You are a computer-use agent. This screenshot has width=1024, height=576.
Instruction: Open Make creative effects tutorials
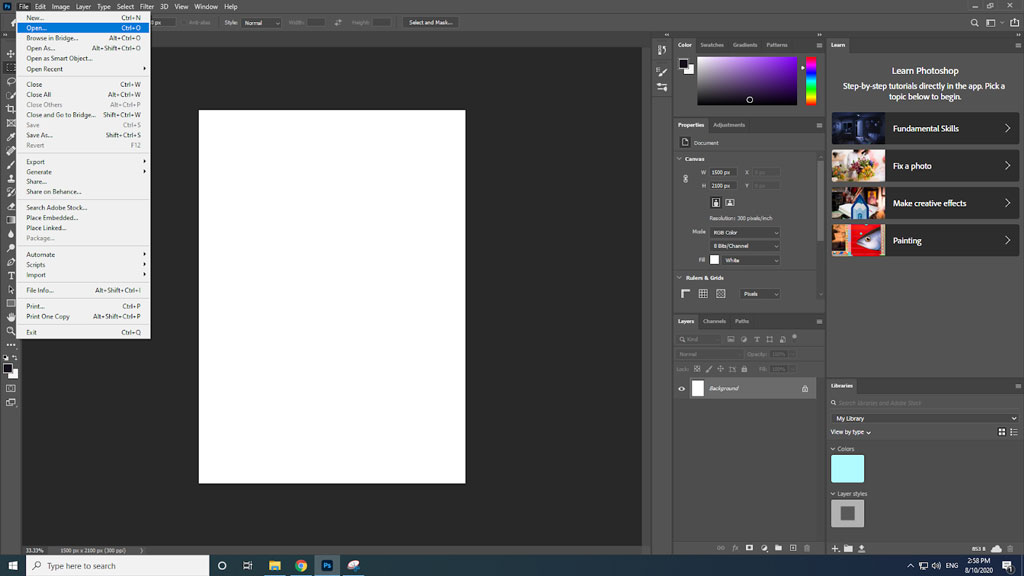[x=925, y=203]
